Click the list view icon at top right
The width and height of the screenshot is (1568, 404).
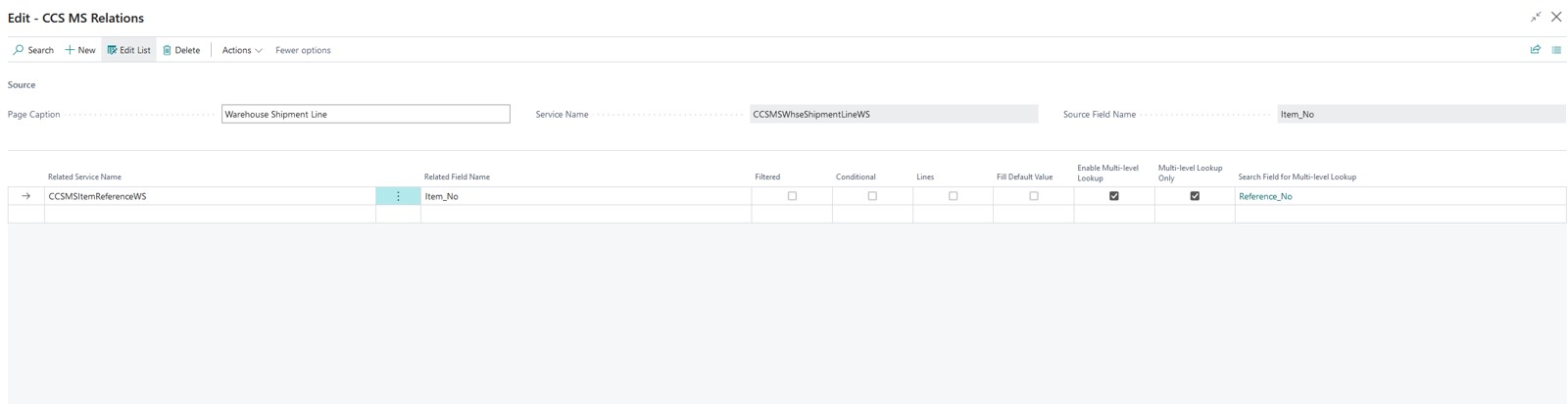pos(1556,50)
